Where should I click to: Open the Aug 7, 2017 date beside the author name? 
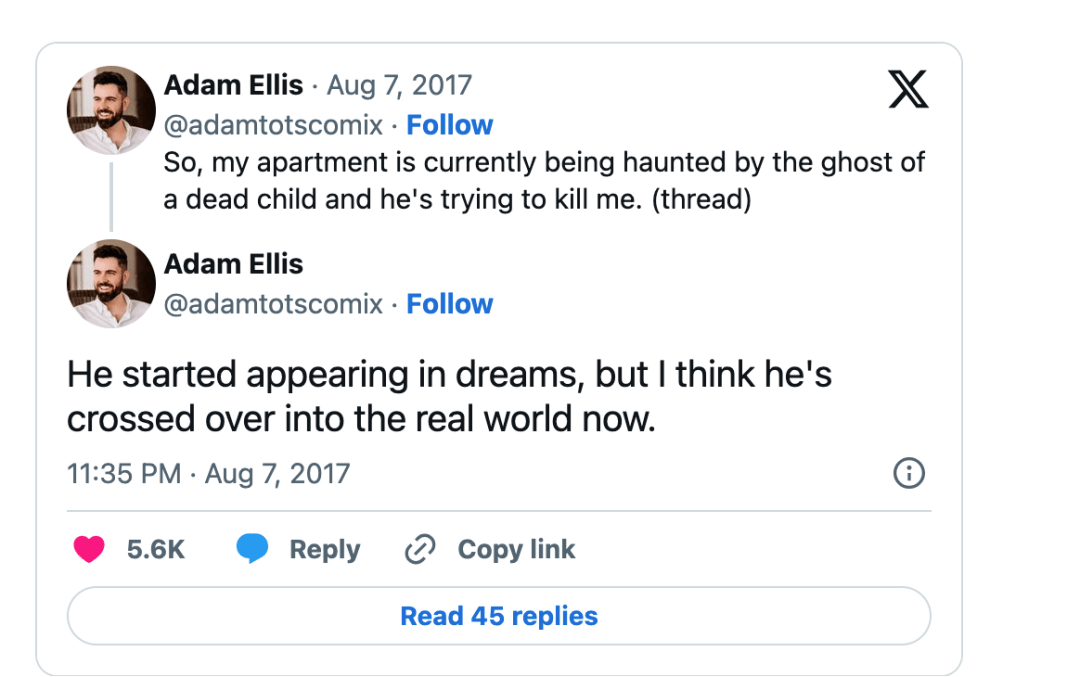399,85
